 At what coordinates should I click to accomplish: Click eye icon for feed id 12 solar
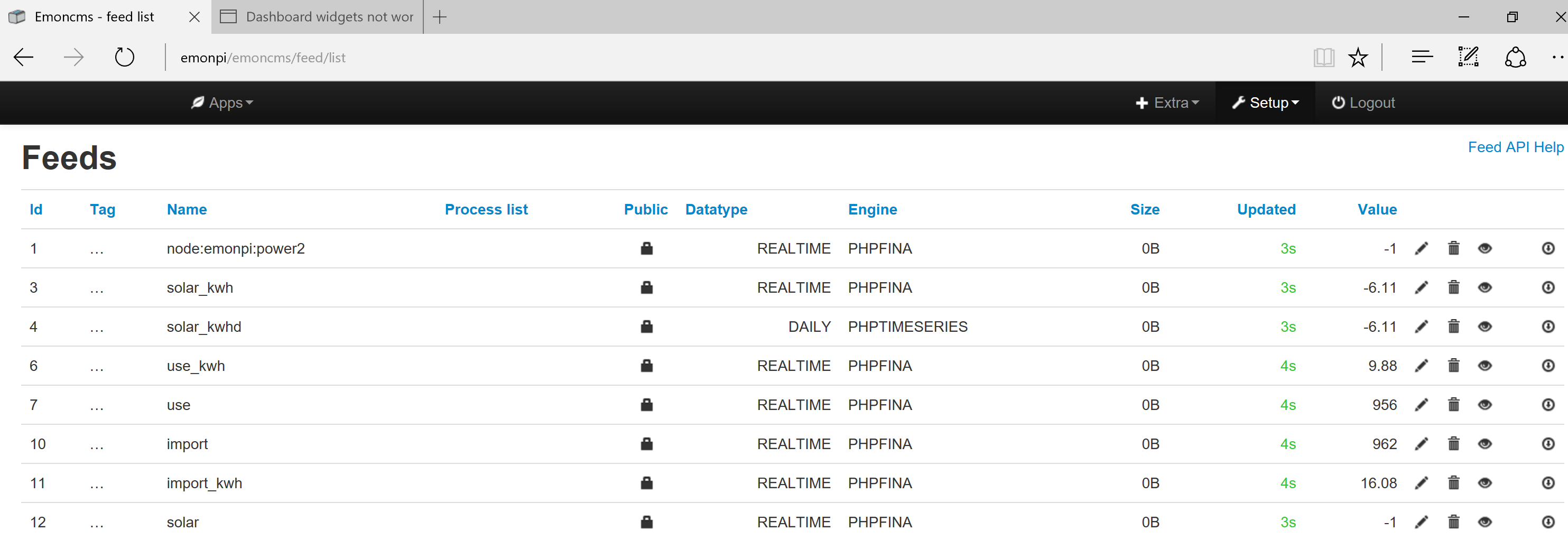coord(1485,522)
